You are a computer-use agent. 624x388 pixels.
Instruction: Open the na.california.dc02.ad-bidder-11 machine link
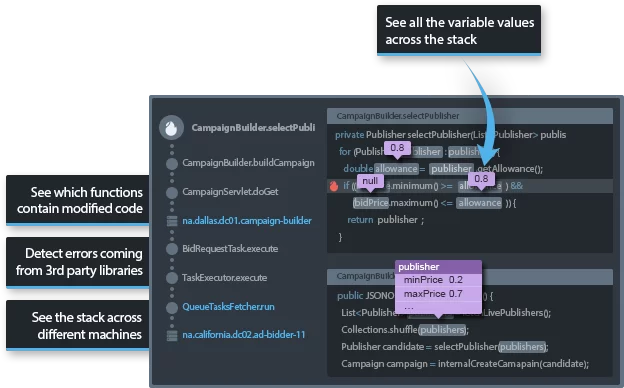coord(244,335)
